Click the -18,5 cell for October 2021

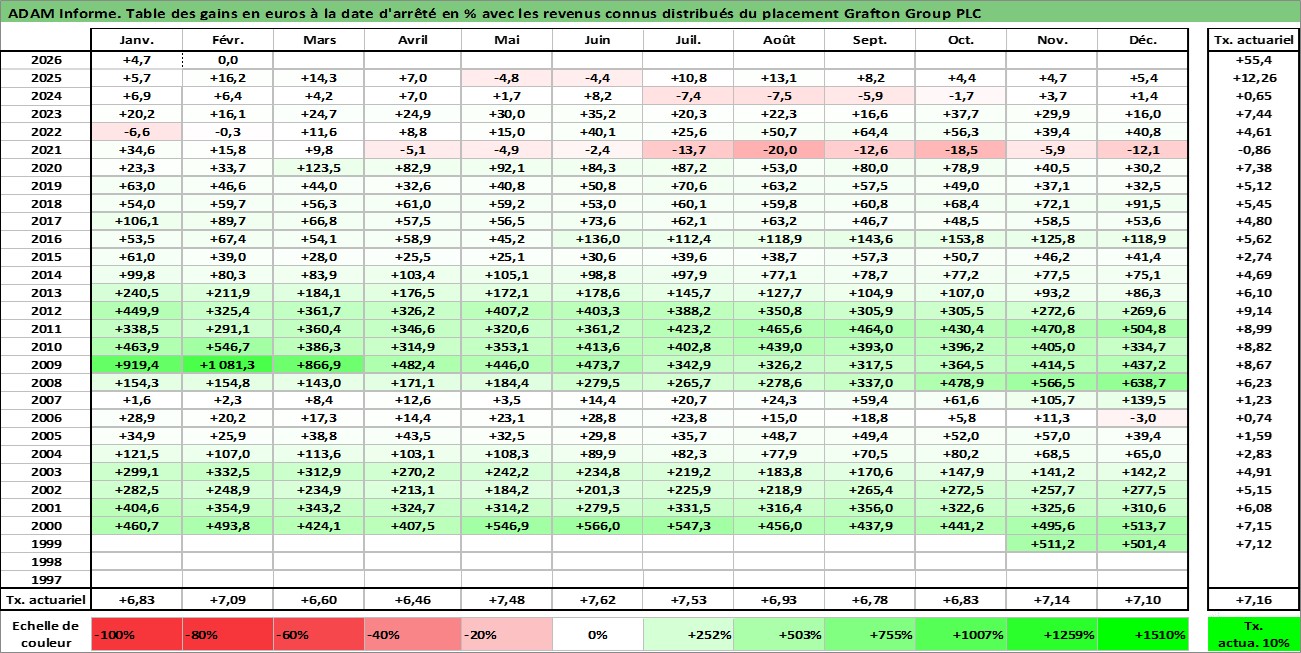click(x=960, y=149)
